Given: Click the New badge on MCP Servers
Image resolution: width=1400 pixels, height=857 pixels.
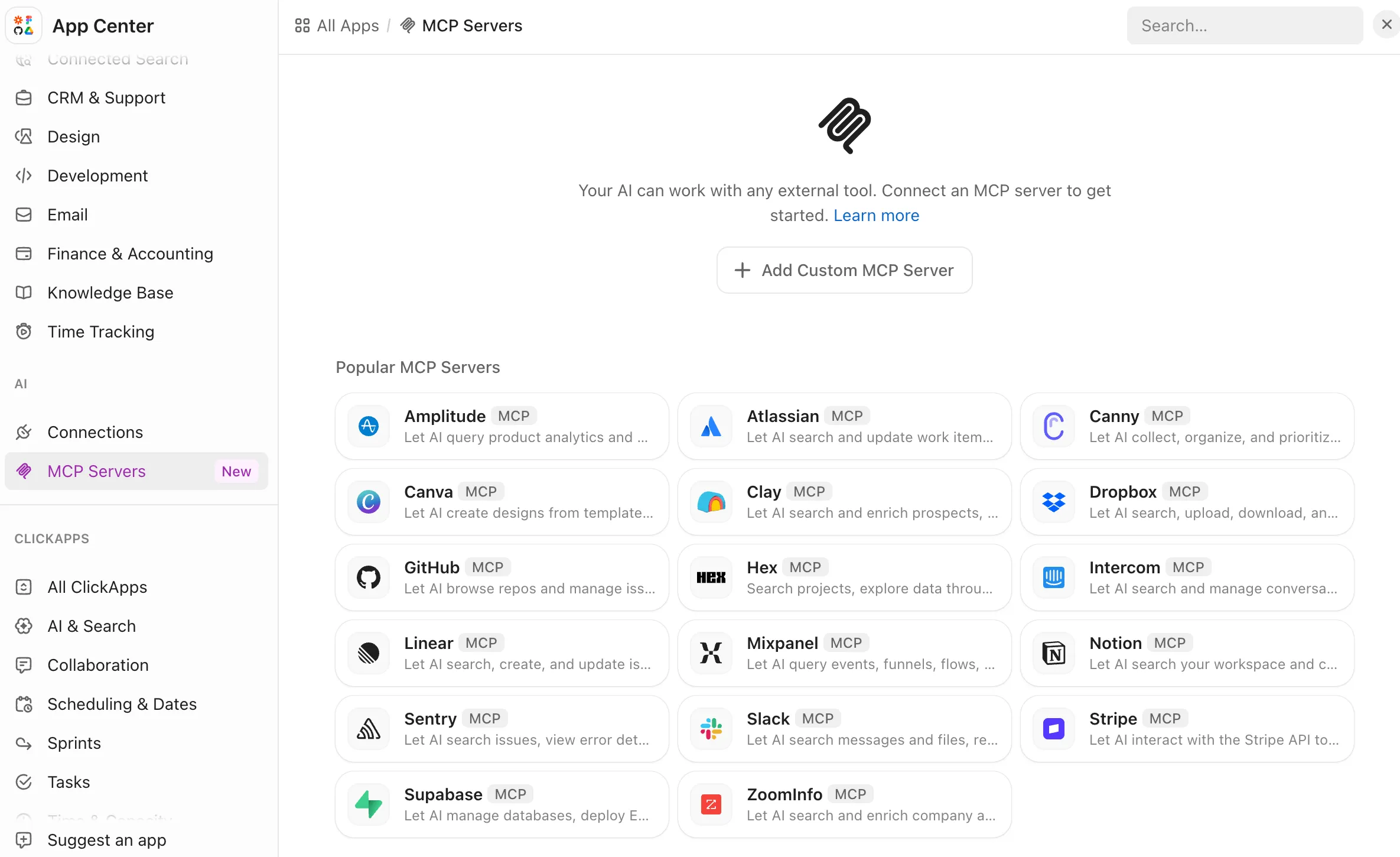Looking at the screenshot, I should pos(236,471).
